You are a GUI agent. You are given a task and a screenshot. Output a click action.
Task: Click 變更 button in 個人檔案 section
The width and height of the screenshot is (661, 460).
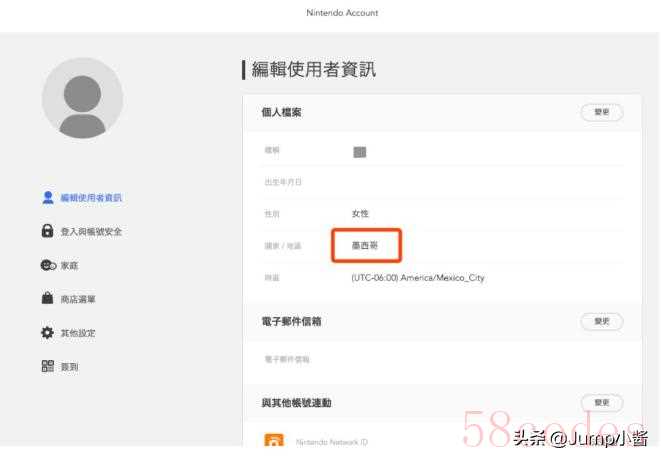(602, 112)
